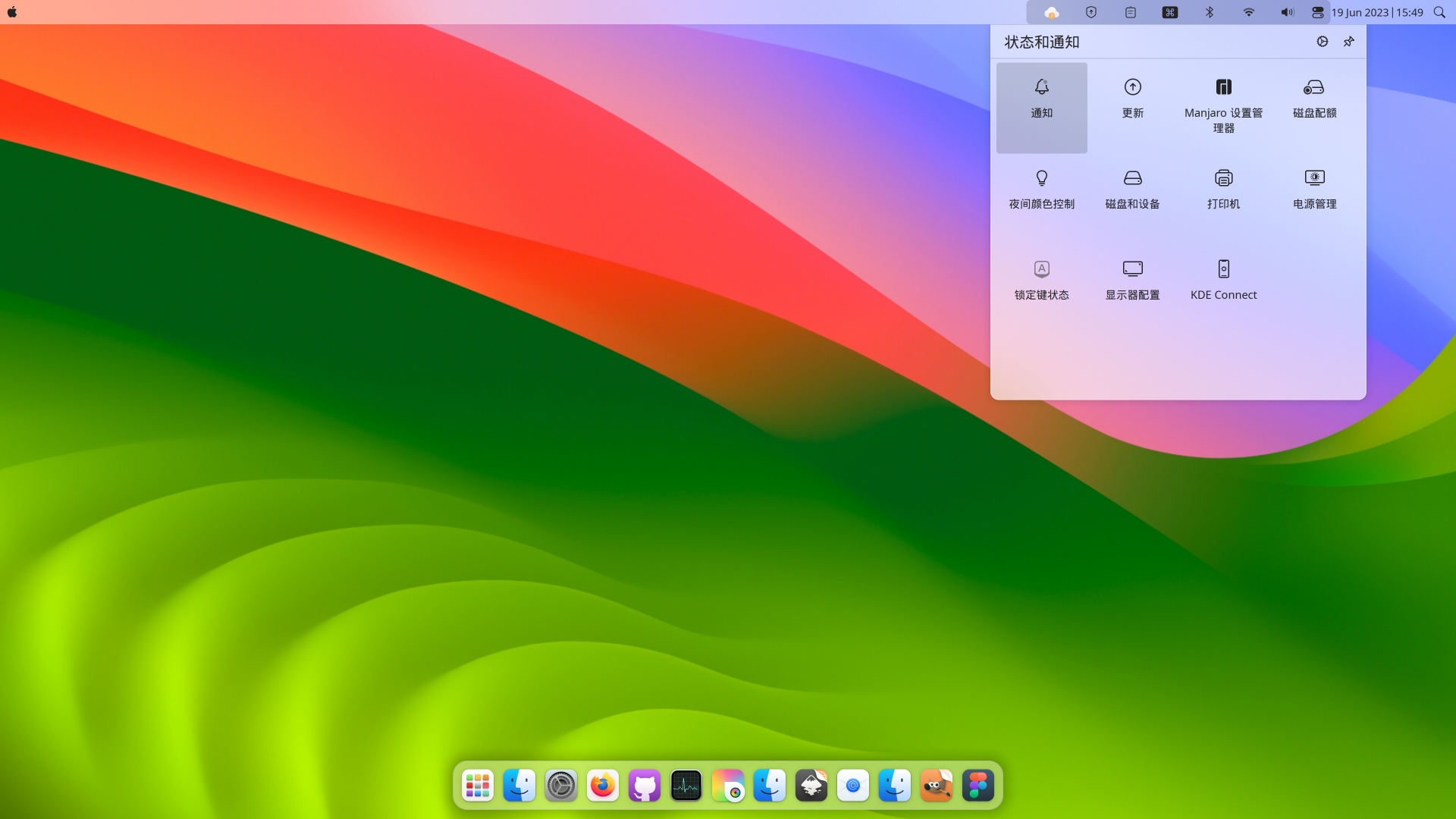The image size is (1456, 819).
Task: Open 夜间颜色控制 night color control
Action: [1041, 199]
